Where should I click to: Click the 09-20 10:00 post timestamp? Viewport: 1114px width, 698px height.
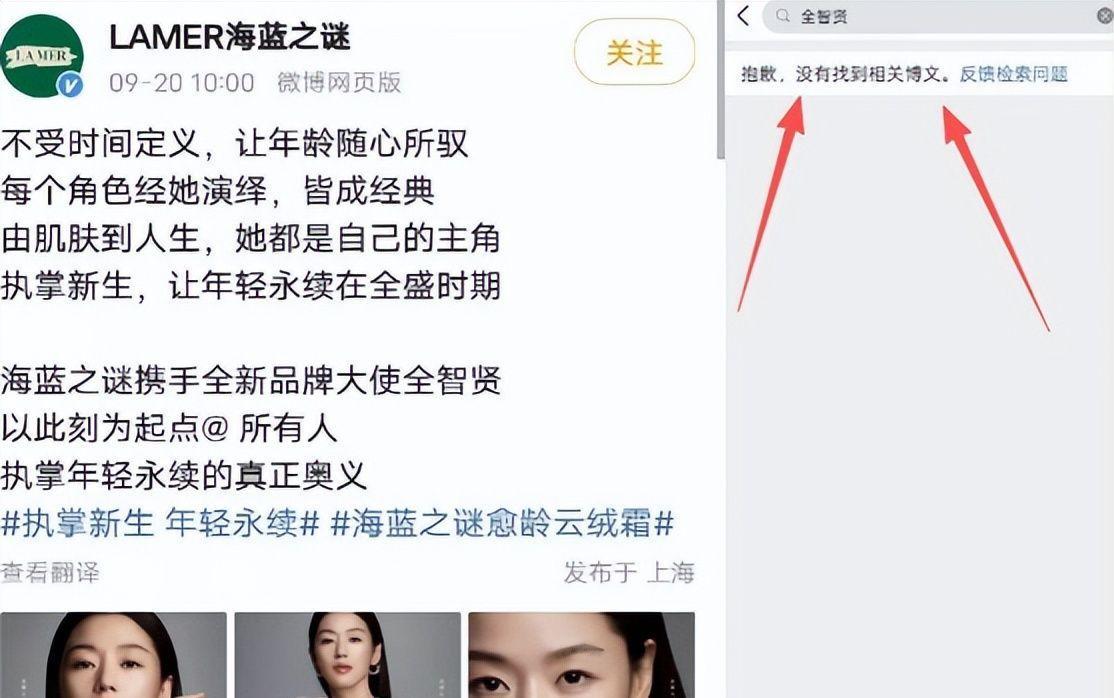[x=182, y=83]
